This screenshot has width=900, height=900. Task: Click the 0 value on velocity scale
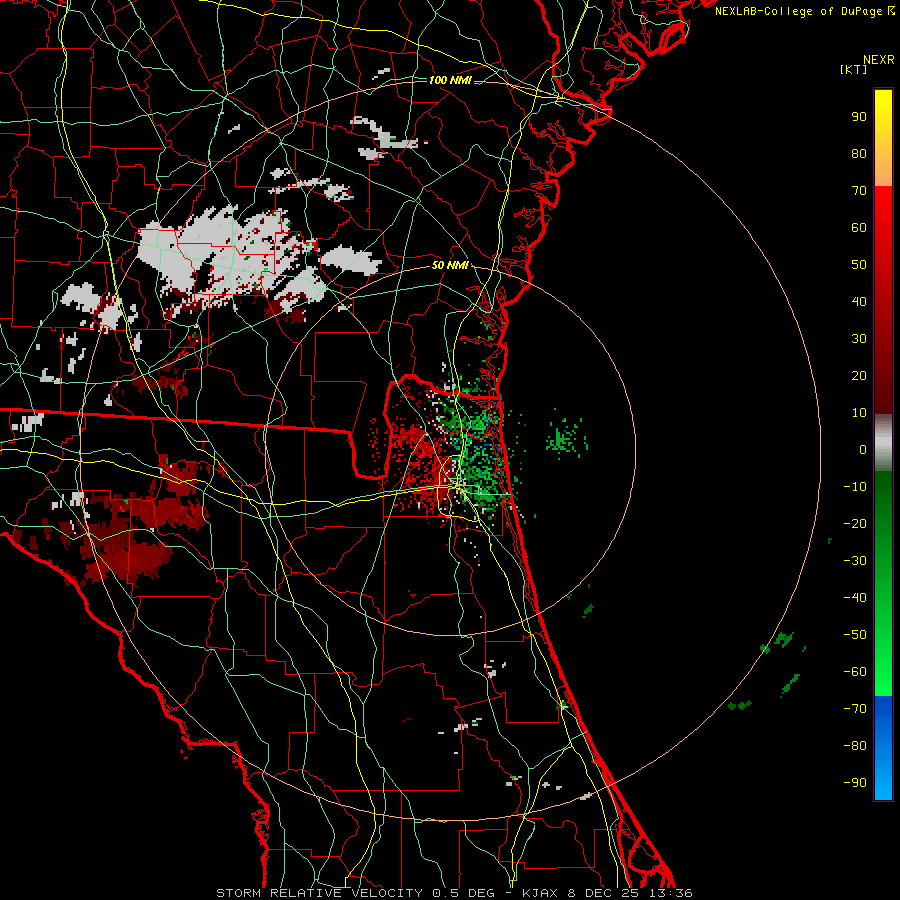pyautogui.click(x=863, y=449)
